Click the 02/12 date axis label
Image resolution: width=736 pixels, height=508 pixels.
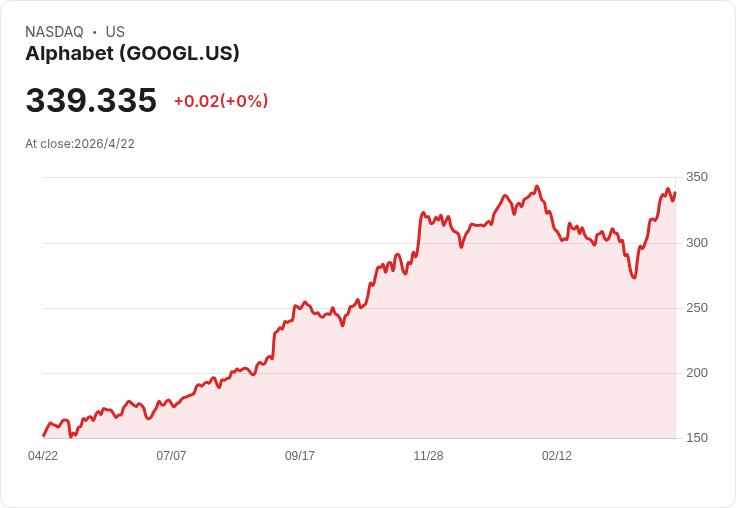(x=557, y=455)
